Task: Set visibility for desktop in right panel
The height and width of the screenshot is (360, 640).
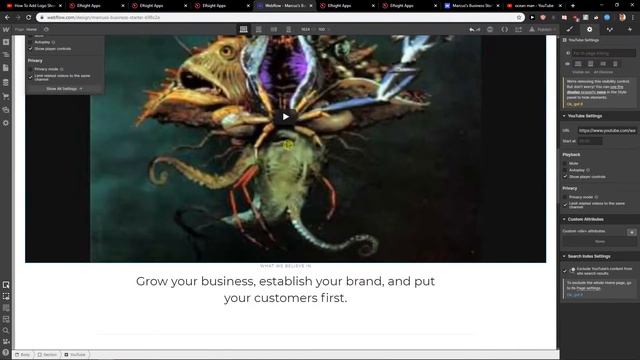Action: (578, 64)
